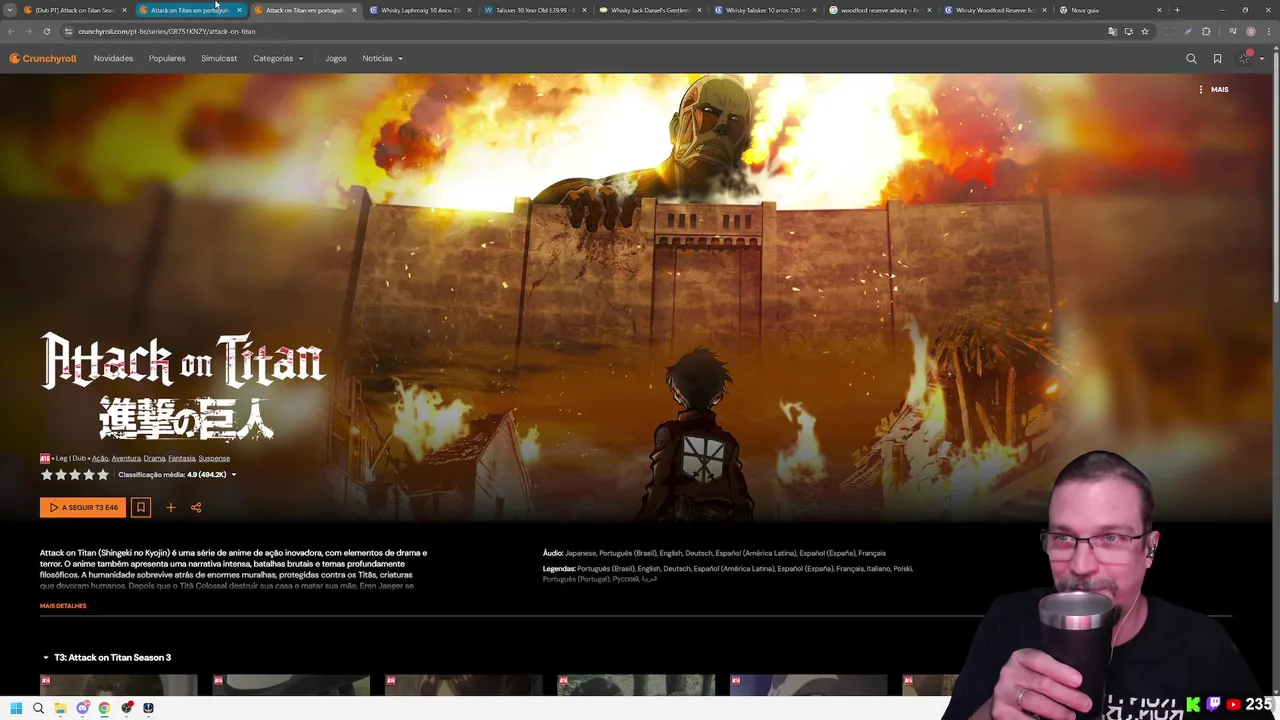Open the Jogos menu item
The height and width of the screenshot is (720, 1280).
[x=336, y=59]
